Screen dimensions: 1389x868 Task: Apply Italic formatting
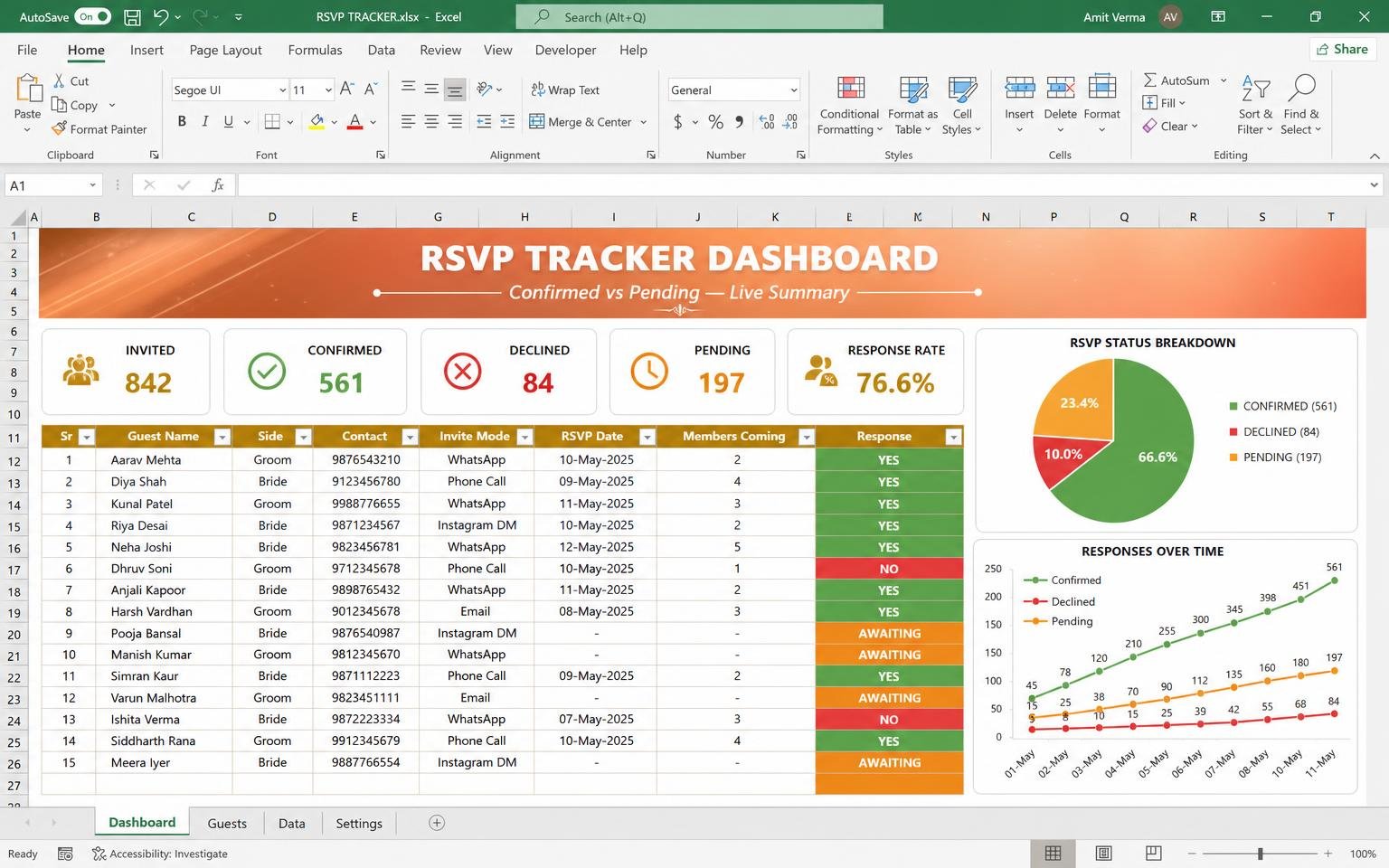(x=205, y=121)
